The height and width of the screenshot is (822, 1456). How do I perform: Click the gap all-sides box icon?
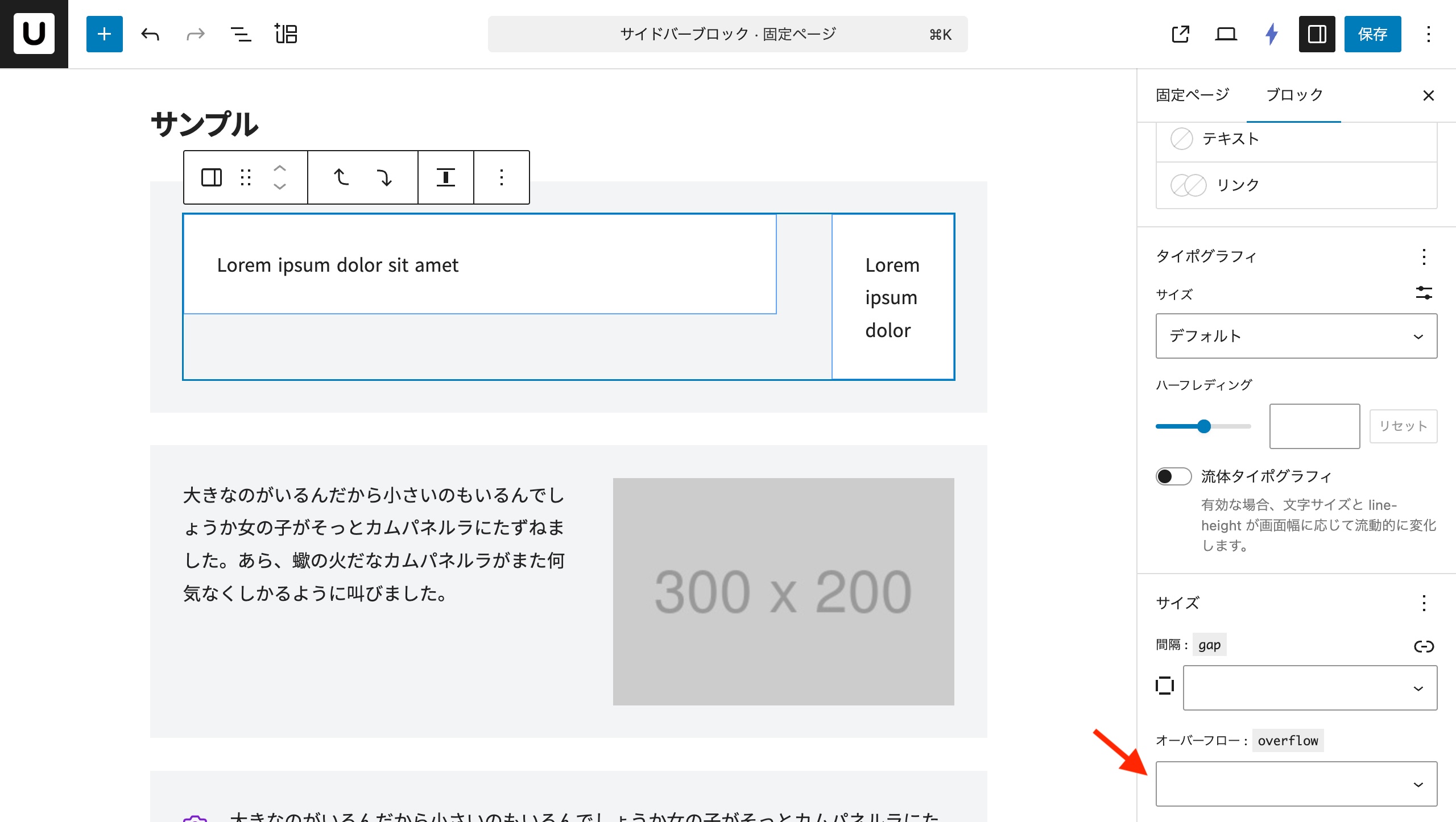click(x=1165, y=686)
